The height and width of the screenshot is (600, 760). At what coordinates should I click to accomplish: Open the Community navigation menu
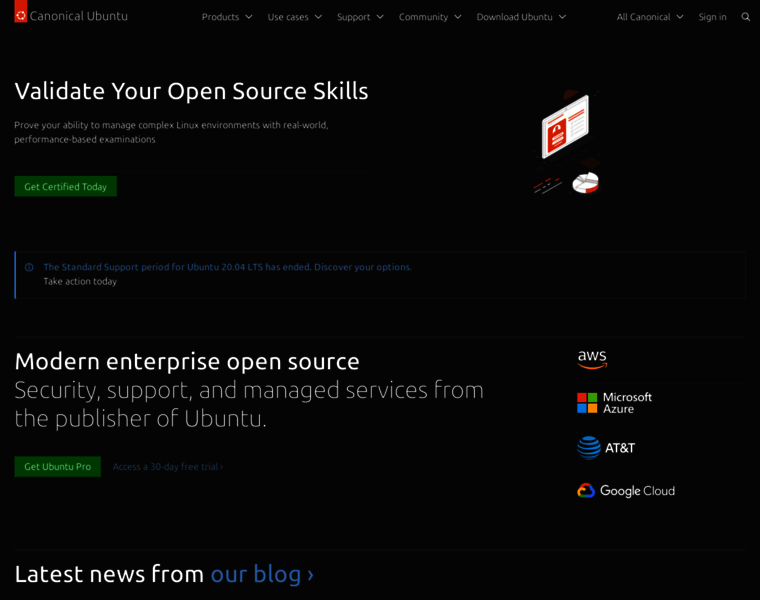[x=430, y=17]
